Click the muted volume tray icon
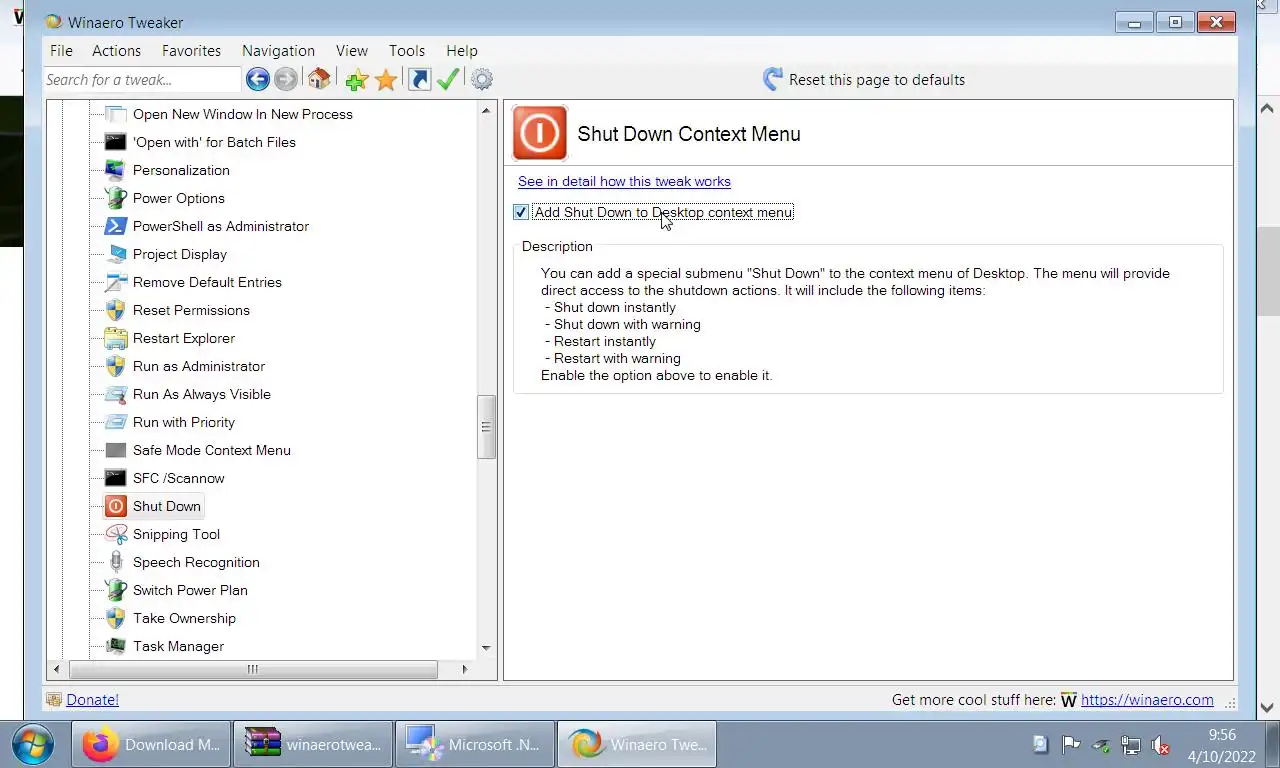This screenshot has height=768, width=1280. (x=1161, y=744)
